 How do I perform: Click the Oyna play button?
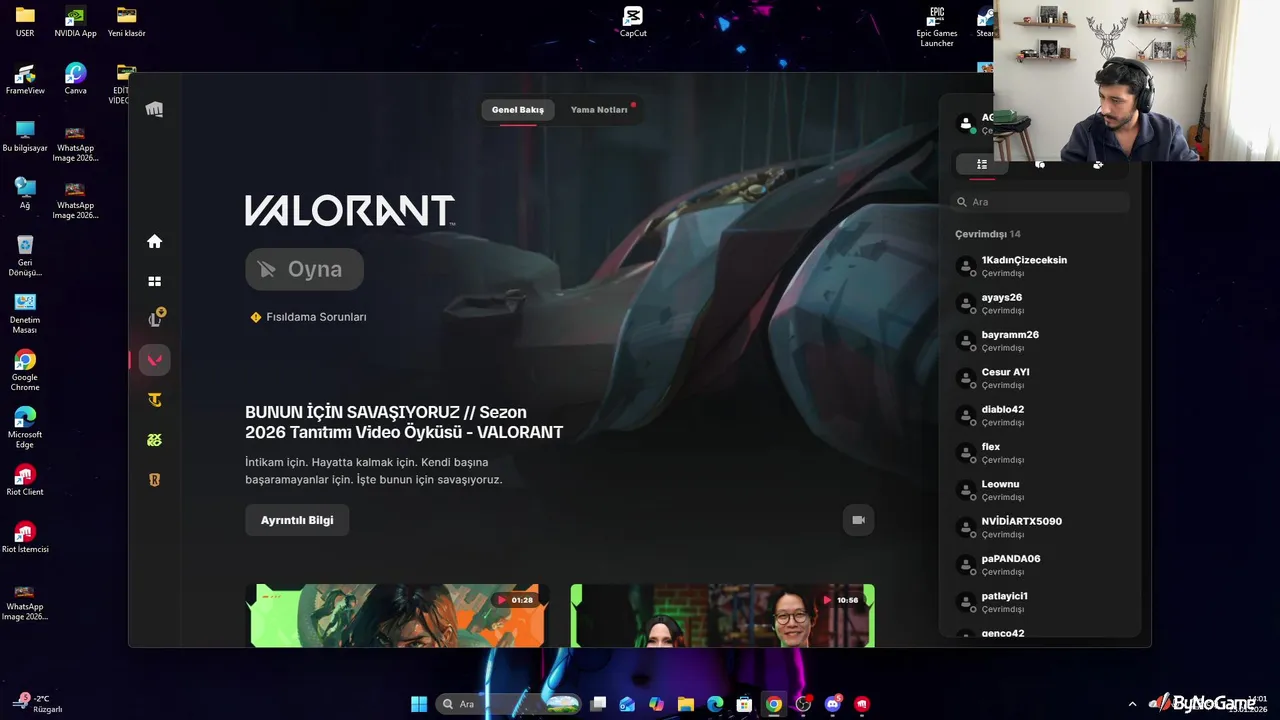click(x=304, y=269)
